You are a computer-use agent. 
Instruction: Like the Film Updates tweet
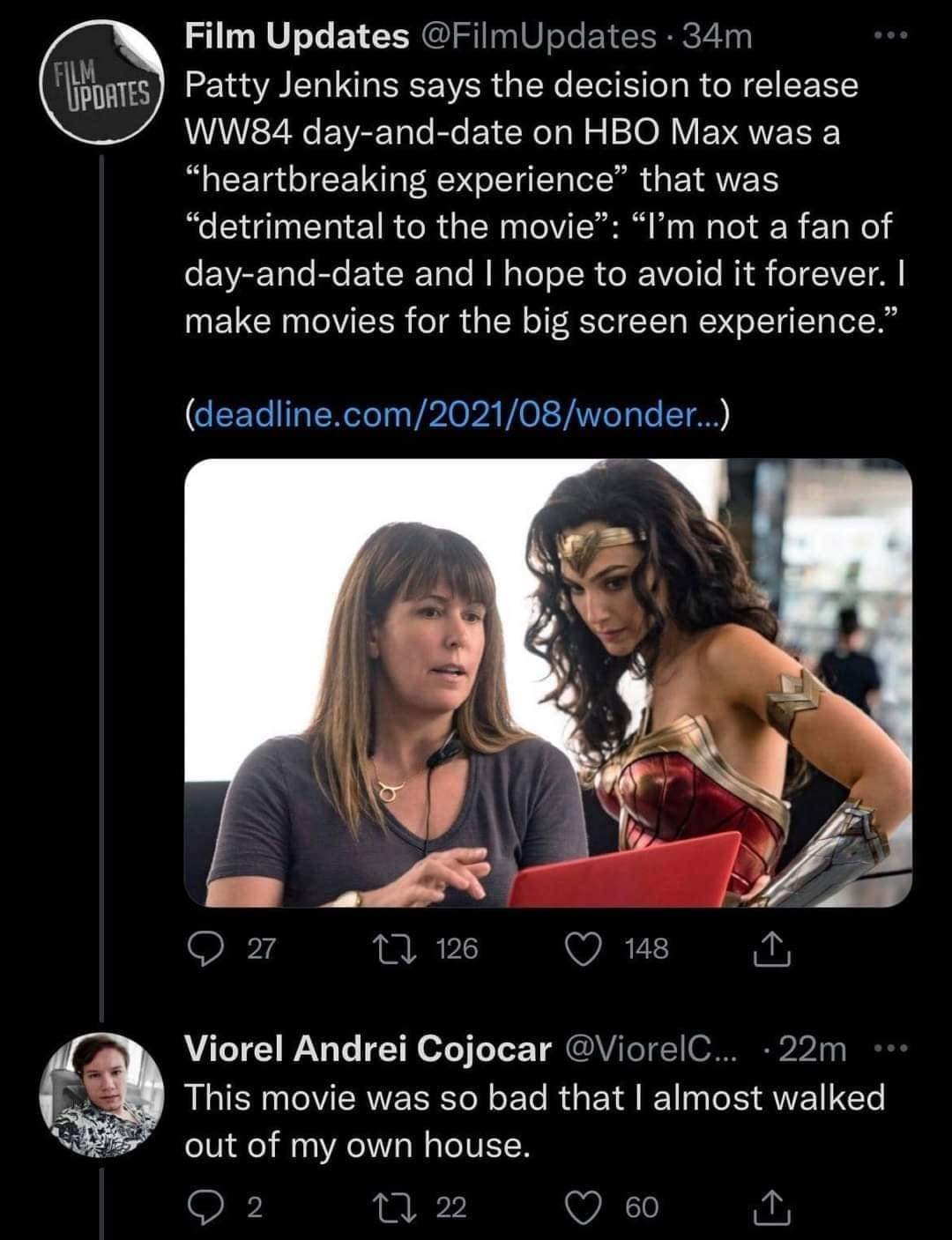pyautogui.click(x=583, y=949)
